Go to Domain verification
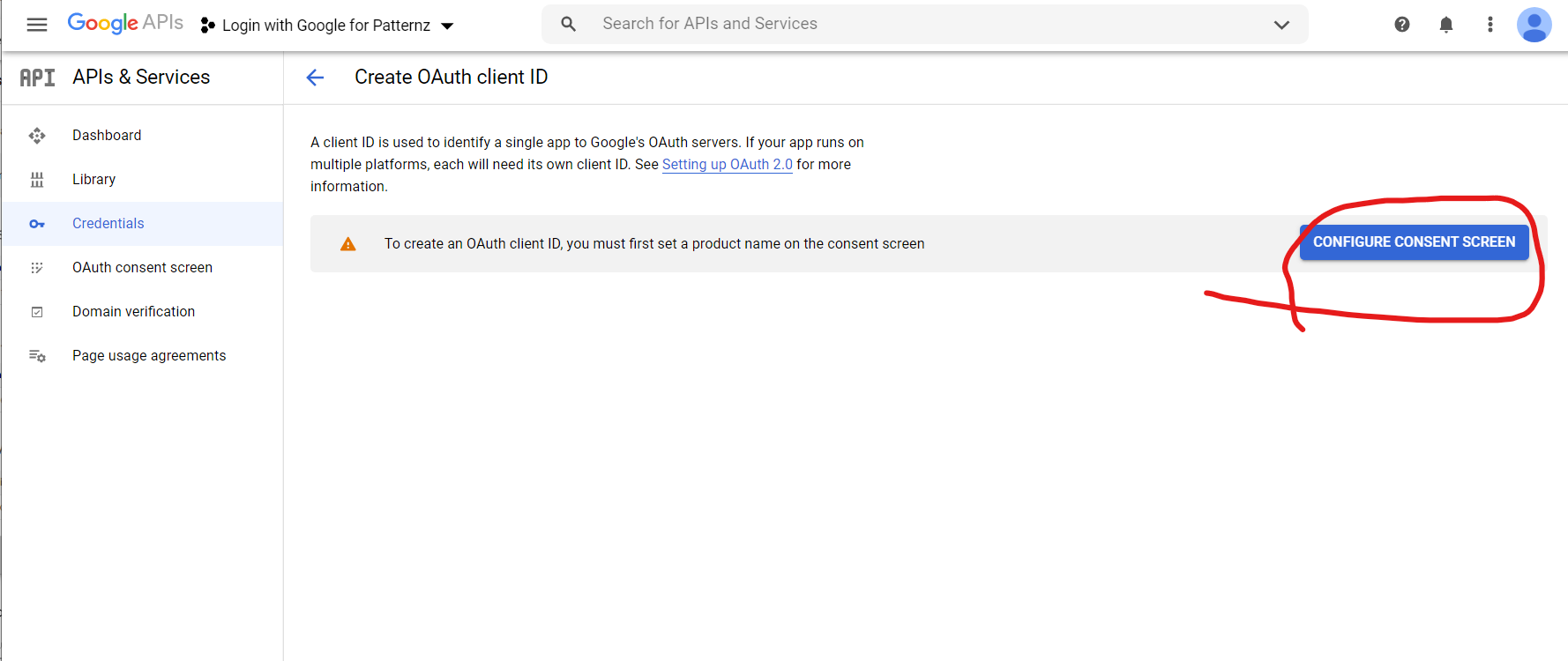This screenshot has width=1568, height=661. [x=133, y=312]
